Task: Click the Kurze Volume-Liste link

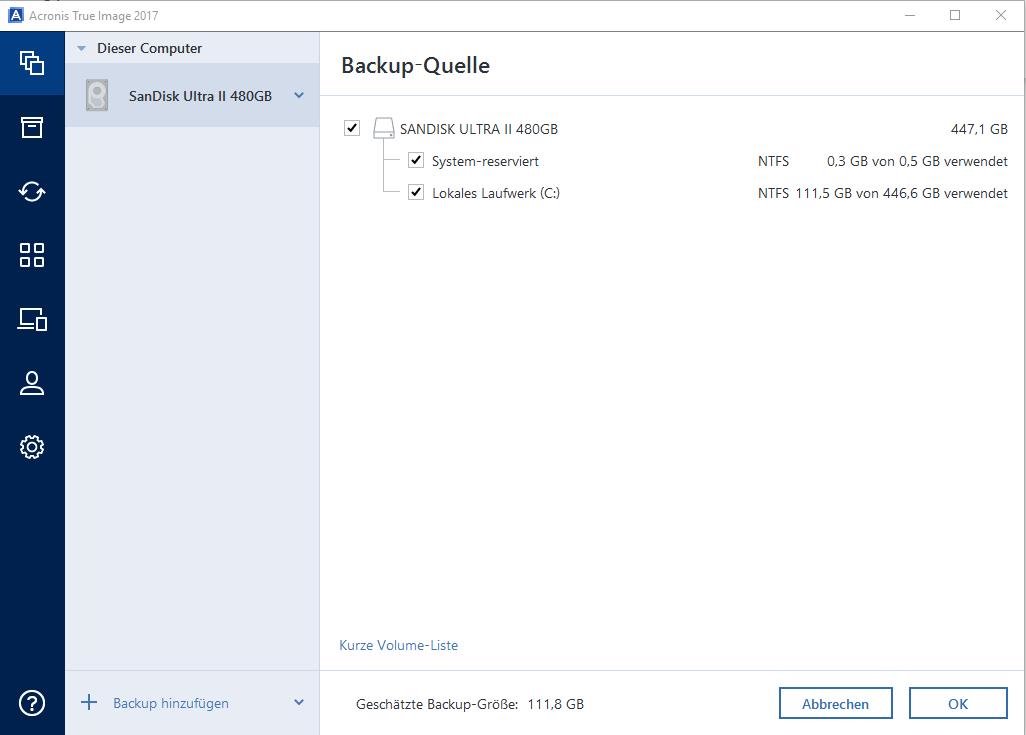Action: pos(398,645)
